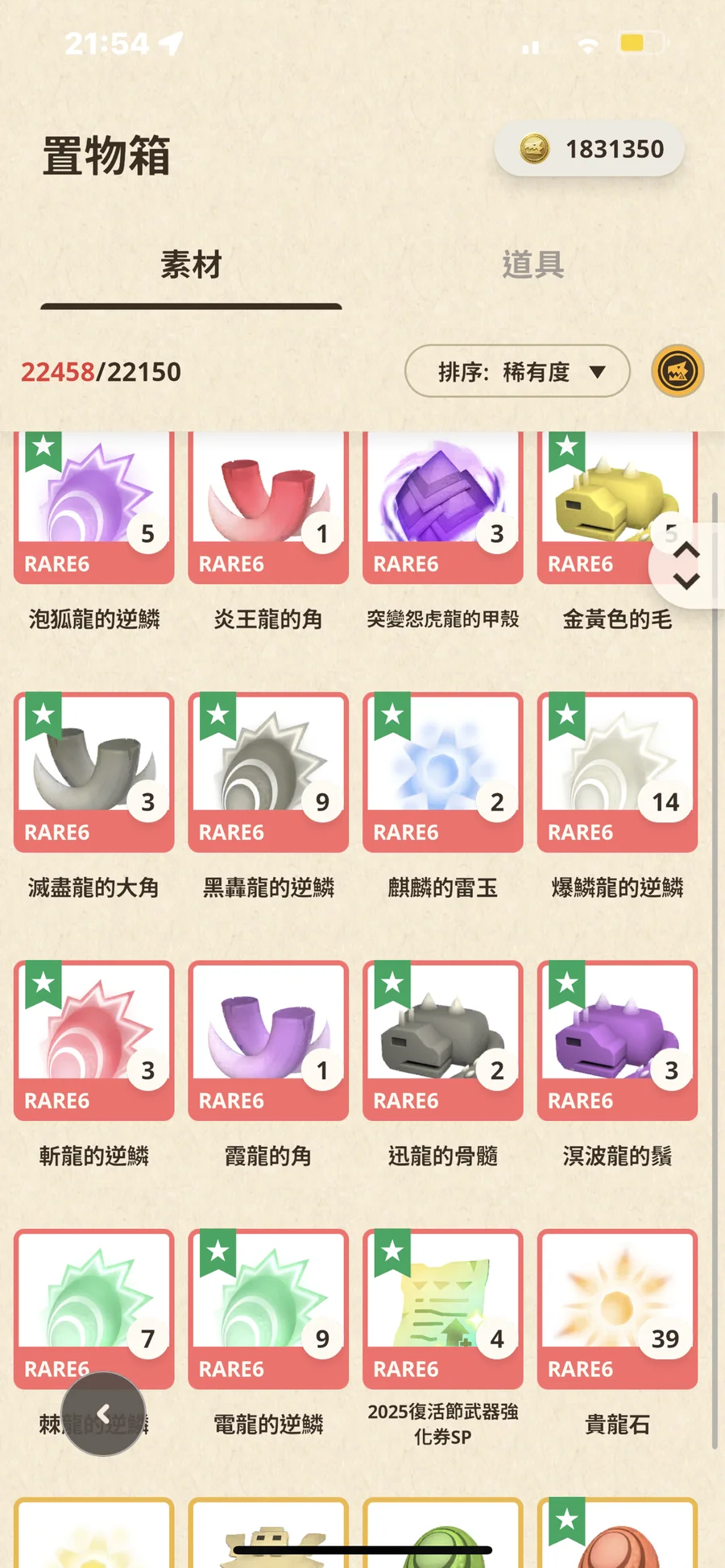725x1568 pixels.
Task: Choose the 貴龍石 item with 39 count
Action: [617, 1309]
